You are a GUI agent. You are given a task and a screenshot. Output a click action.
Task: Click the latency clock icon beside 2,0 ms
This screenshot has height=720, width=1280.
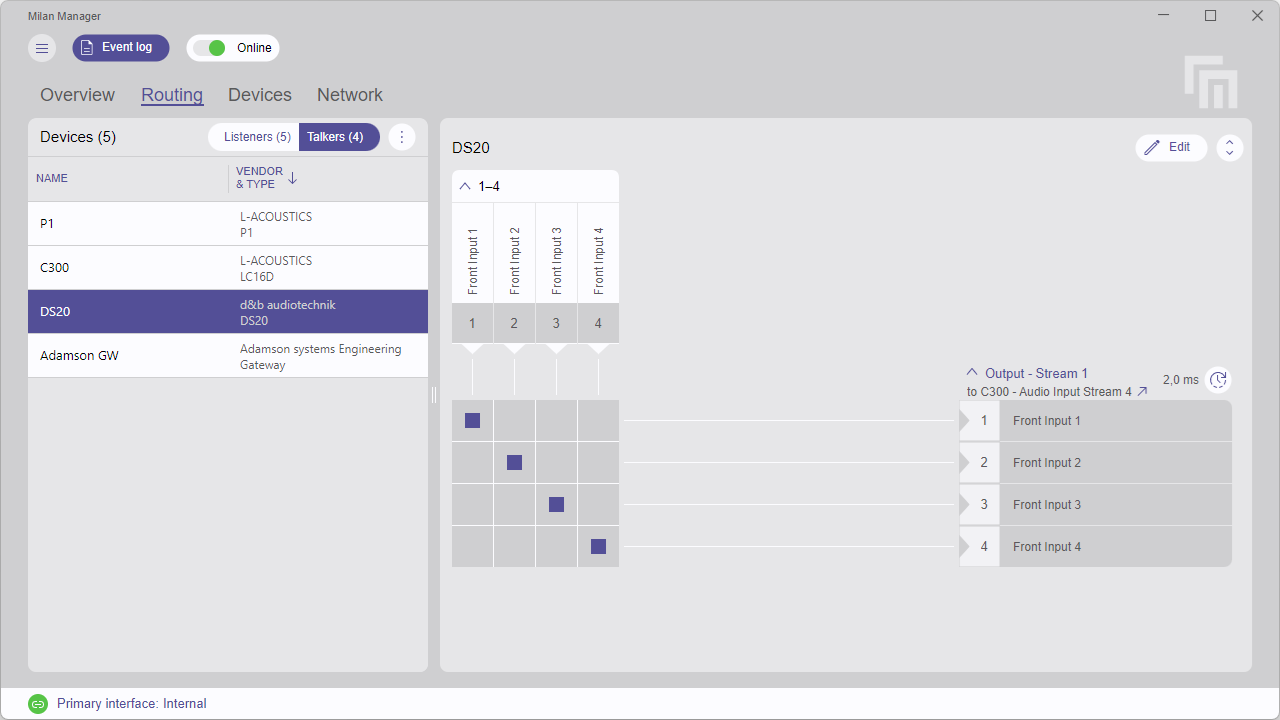1218,380
